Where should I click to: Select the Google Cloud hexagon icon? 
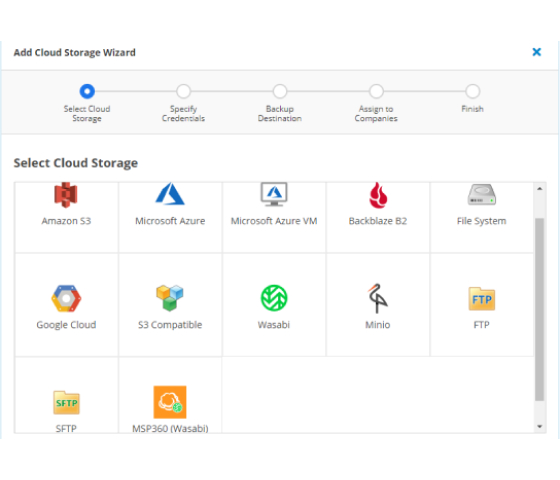coord(66,298)
